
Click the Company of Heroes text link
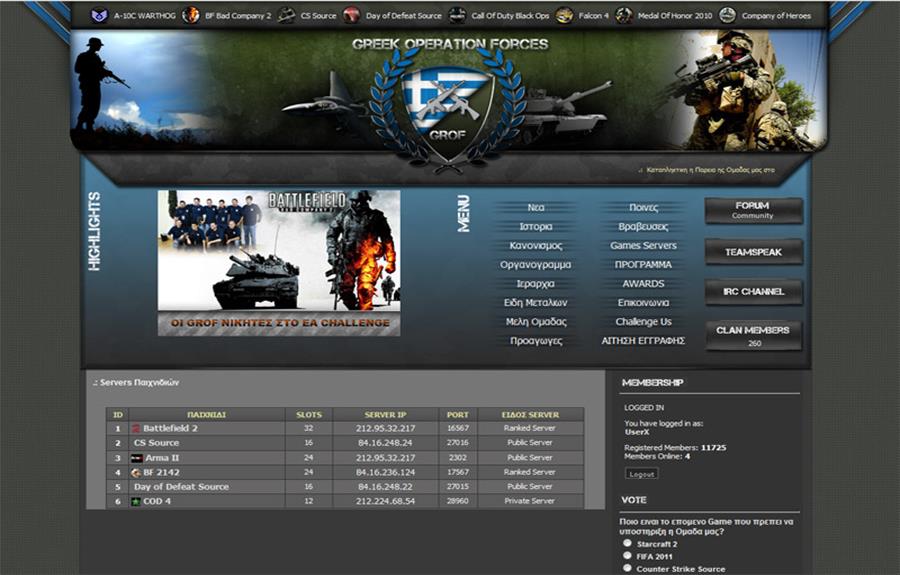(x=777, y=16)
